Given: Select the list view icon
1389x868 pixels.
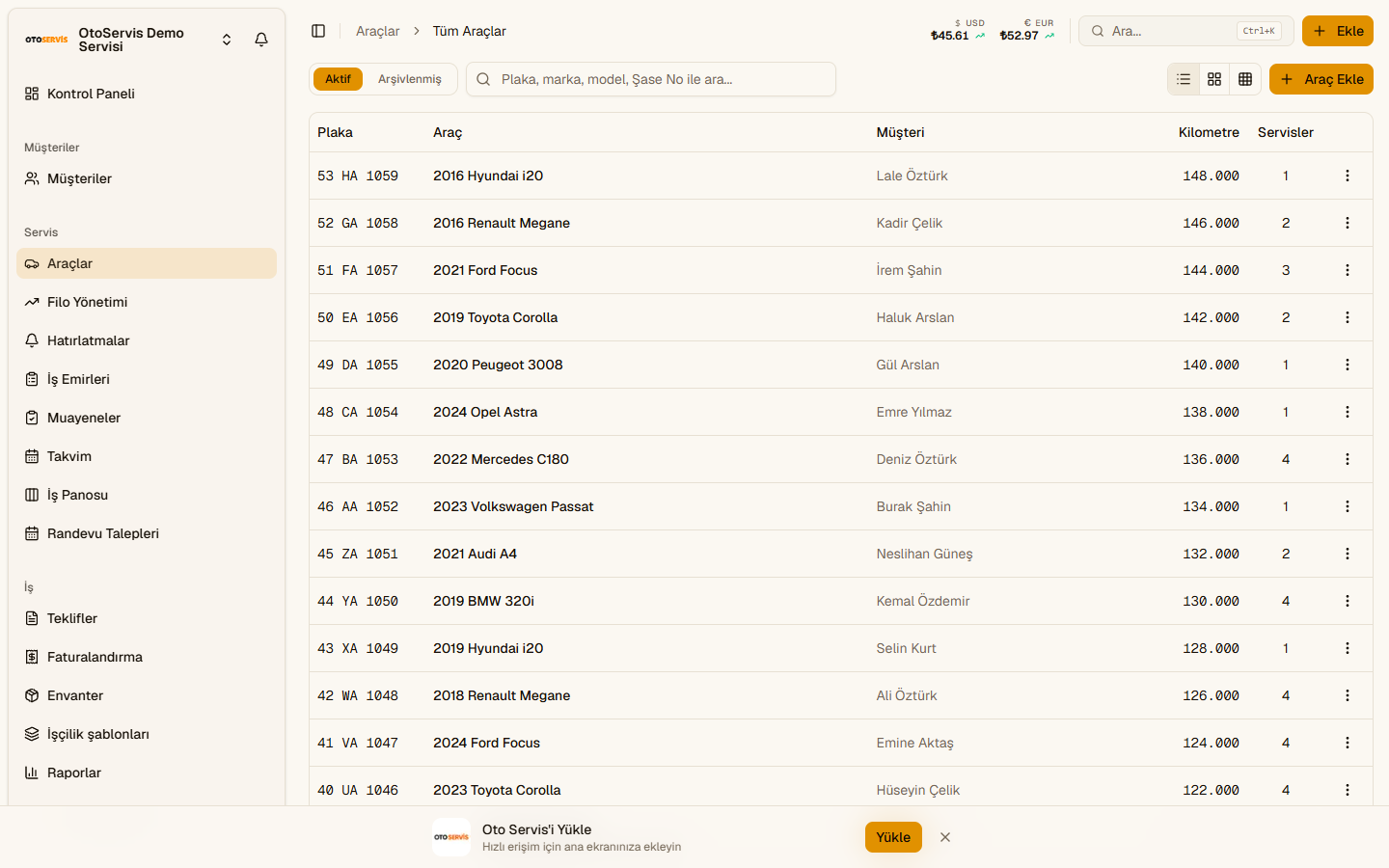Looking at the screenshot, I should [x=1184, y=79].
